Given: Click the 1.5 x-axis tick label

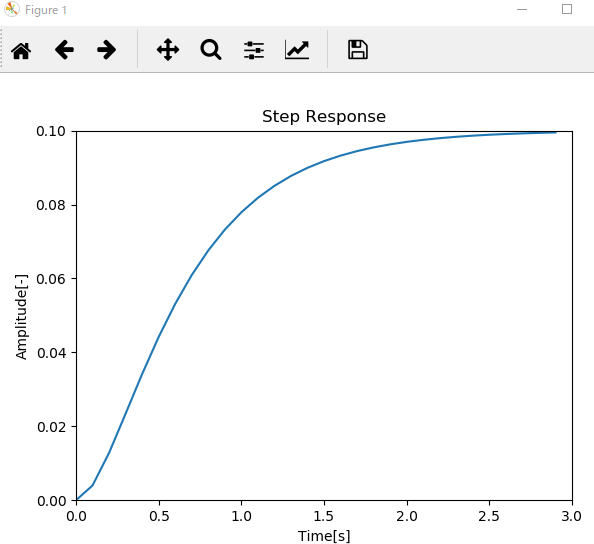Looking at the screenshot, I should pos(324,516).
